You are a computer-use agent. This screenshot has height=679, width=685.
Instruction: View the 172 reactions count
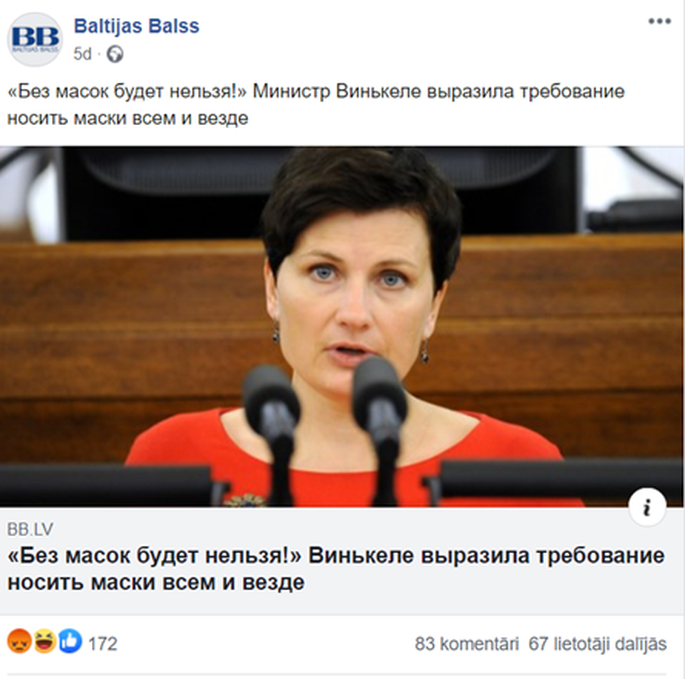[103, 644]
